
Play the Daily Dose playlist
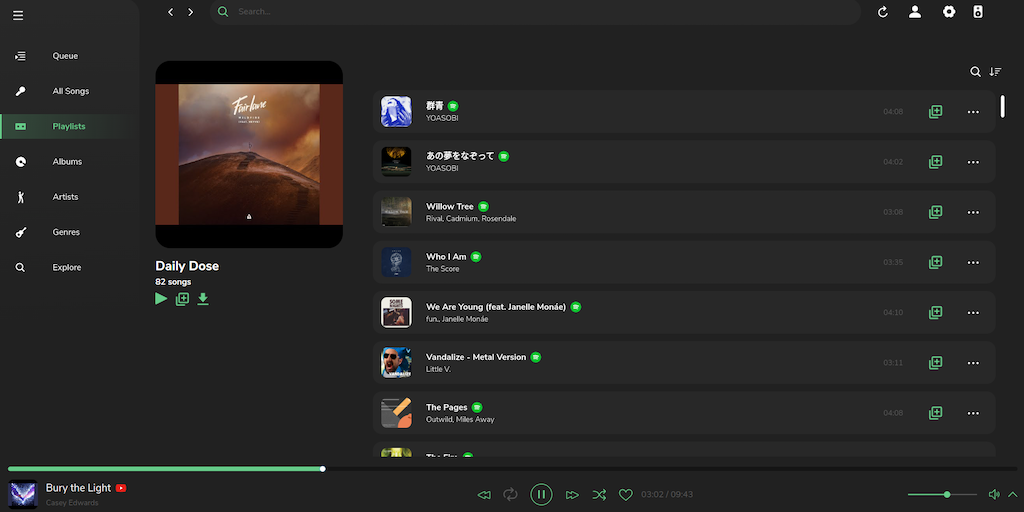point(161,298)
